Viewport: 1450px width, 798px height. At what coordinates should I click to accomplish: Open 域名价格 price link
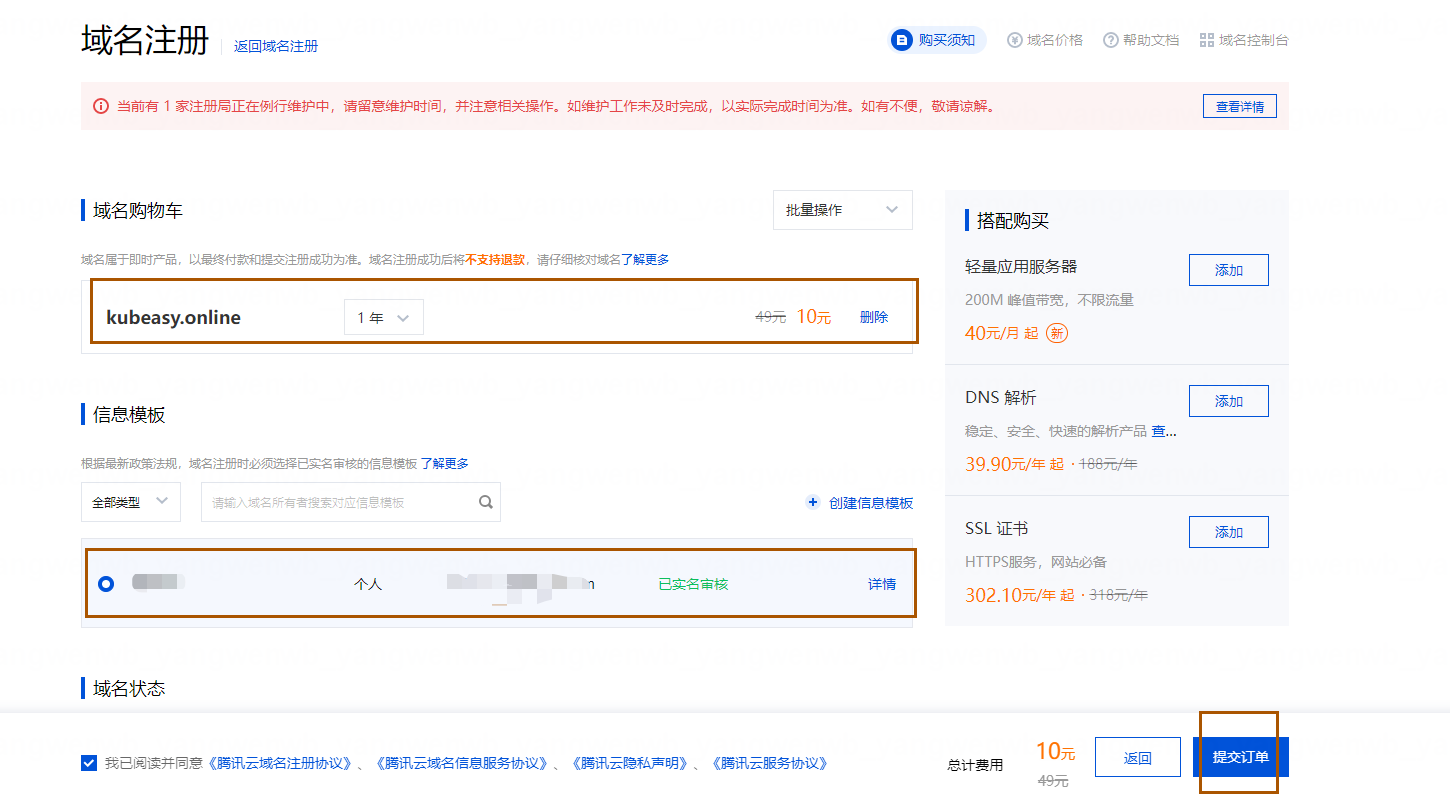click(x=1045, y=41)
